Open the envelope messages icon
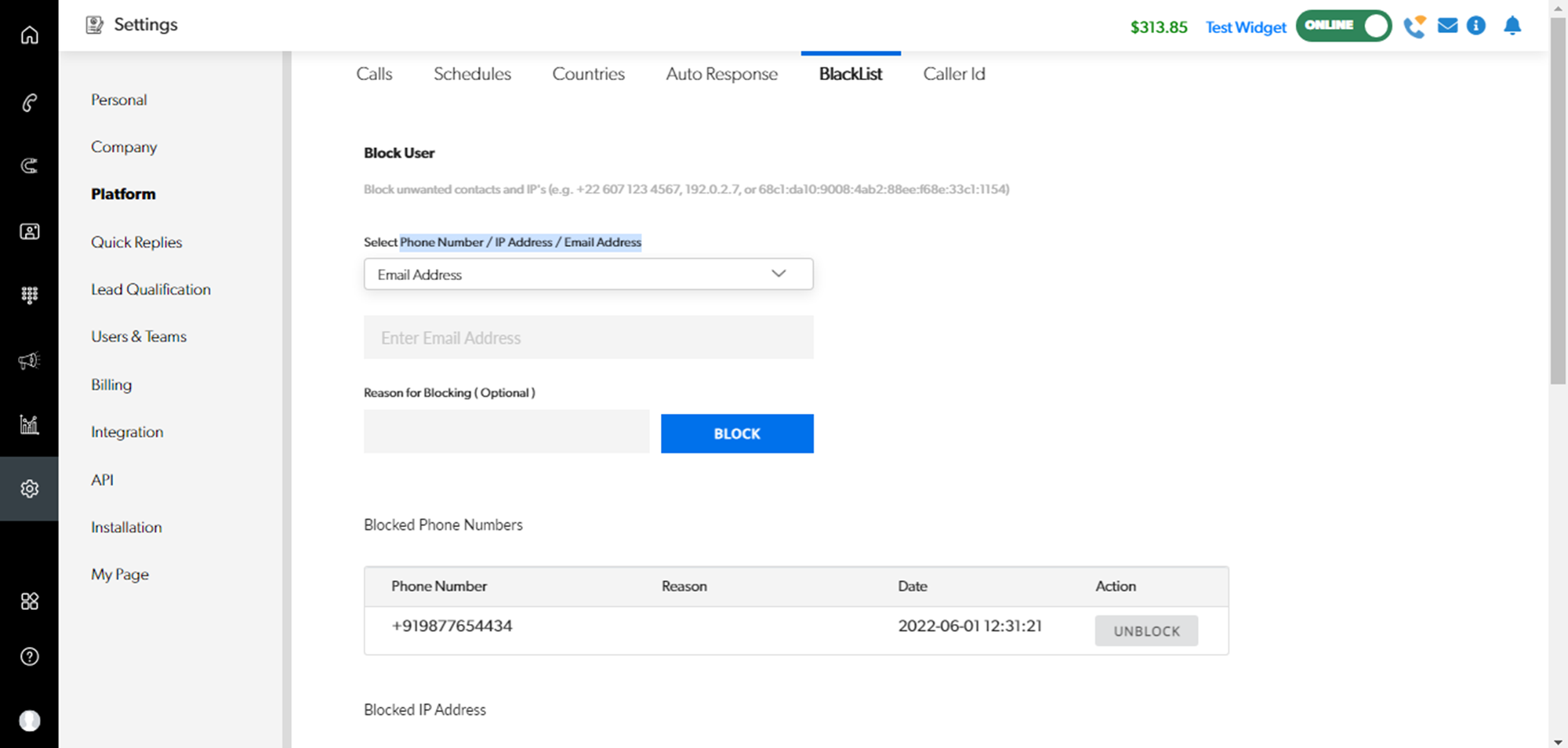1568x748 pixels. (1447, 26)
